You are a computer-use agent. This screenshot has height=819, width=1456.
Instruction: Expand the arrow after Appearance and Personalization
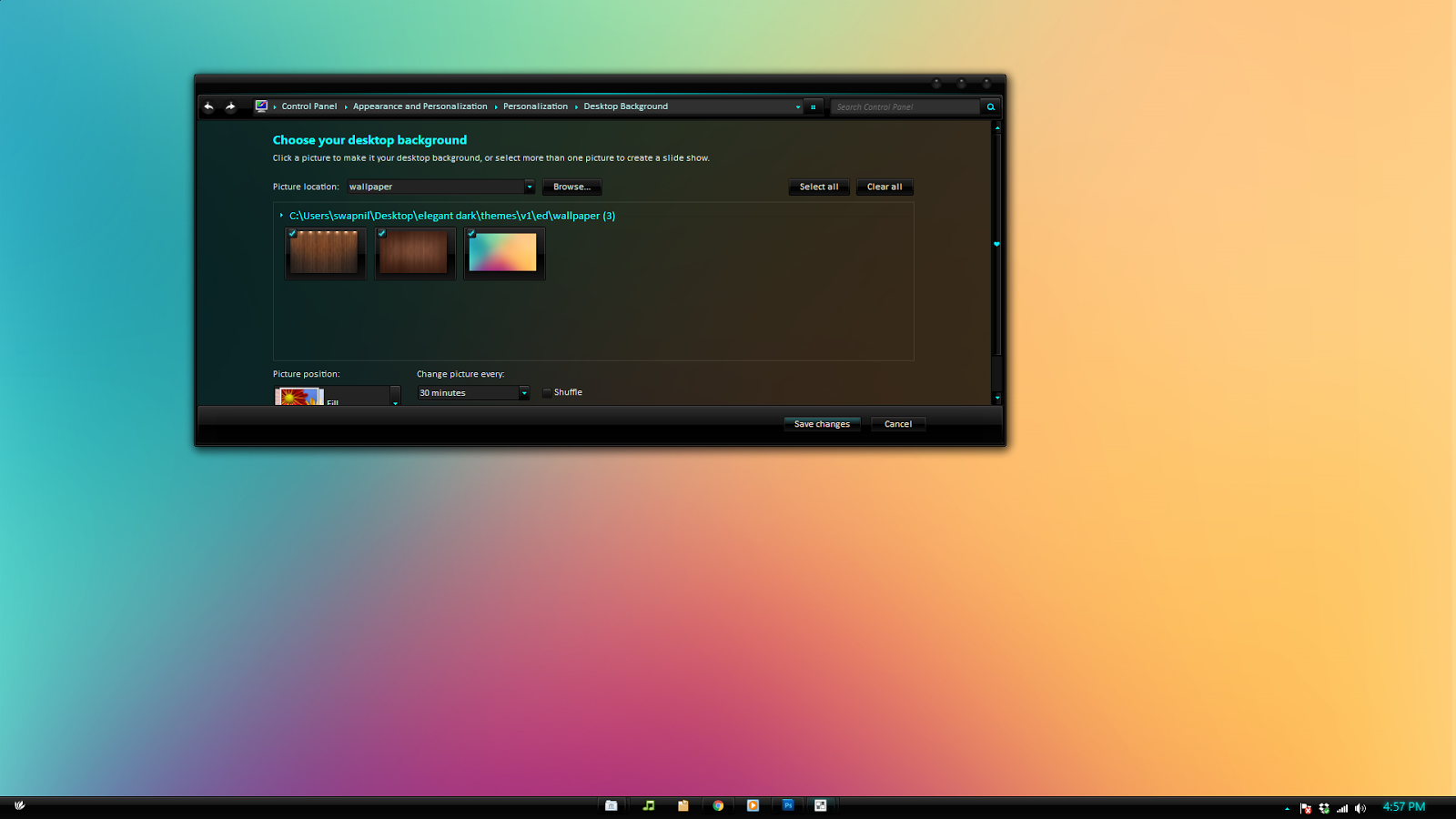[496, 107]
